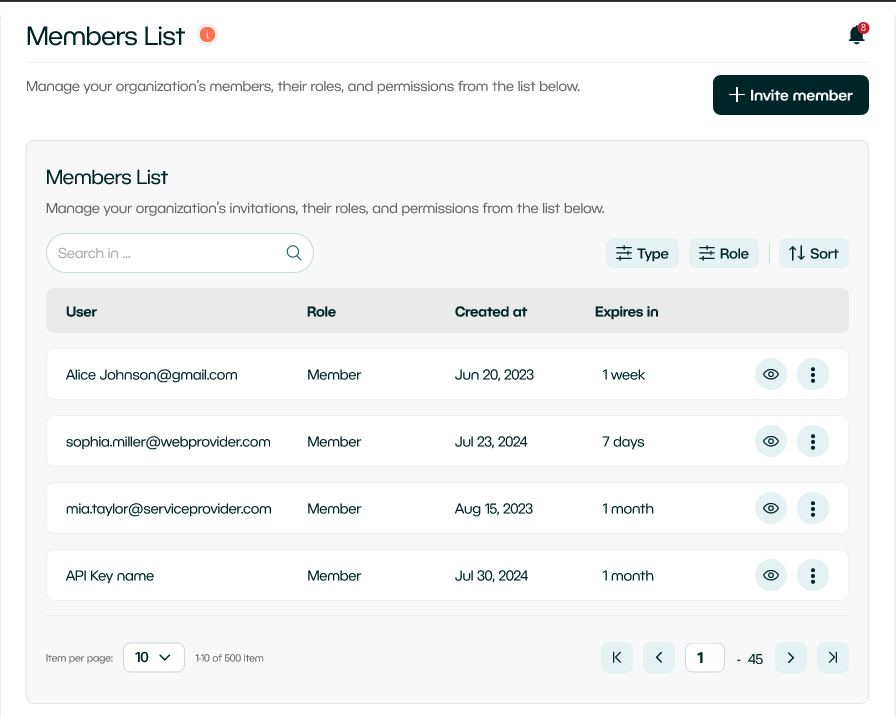The height and width of the screenshot is (717, 896).
Task: Click the Expires in column header
Action: pos(626,312)
